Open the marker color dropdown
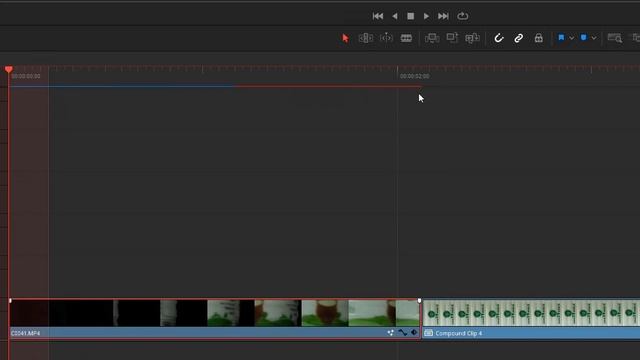 pyautogui.click(x=594, y=38)
